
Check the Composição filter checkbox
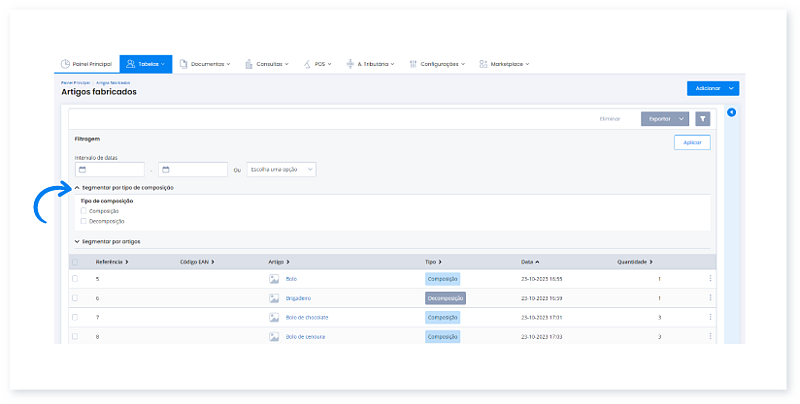[x=84, y=211]
